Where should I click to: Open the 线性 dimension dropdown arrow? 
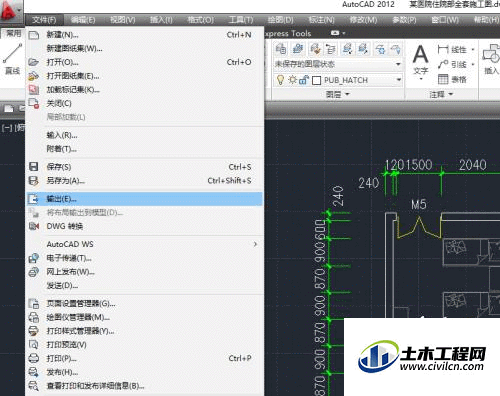pyautogui.click(x=473, y=50)
